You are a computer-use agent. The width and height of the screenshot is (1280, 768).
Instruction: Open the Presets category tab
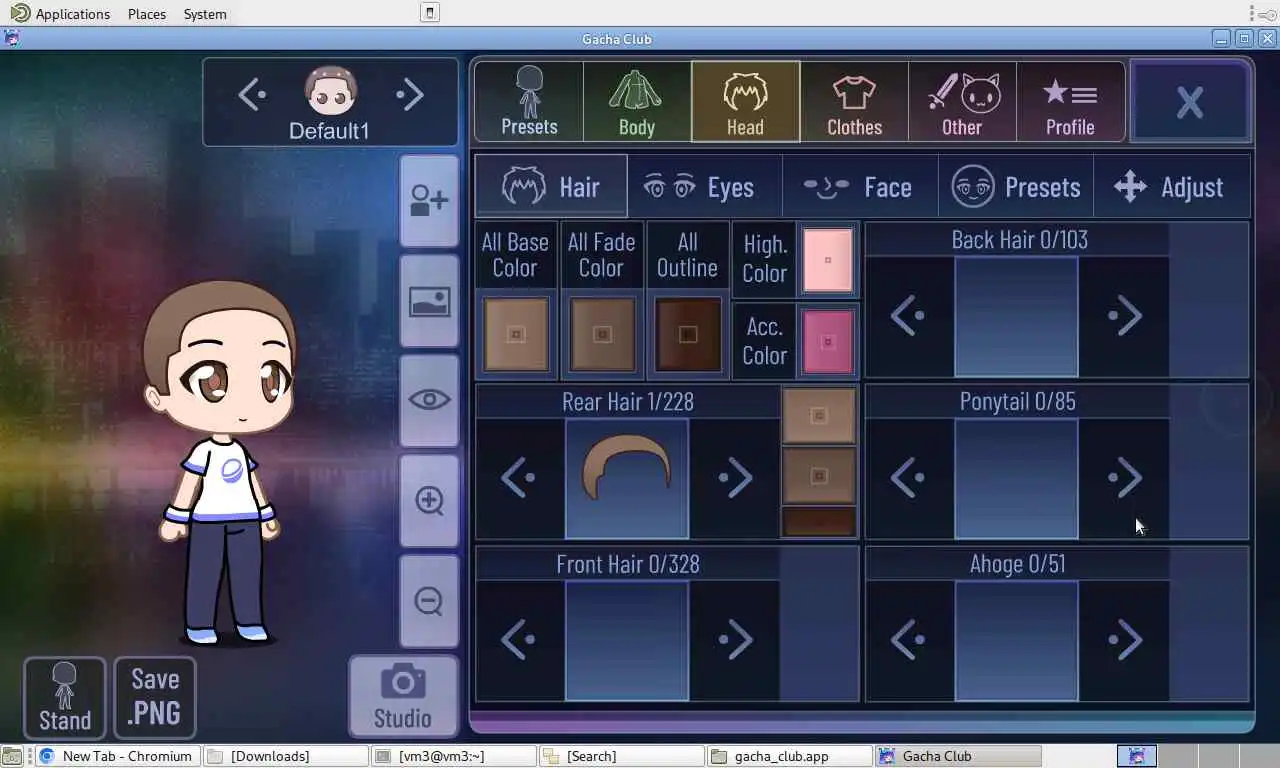529,102
